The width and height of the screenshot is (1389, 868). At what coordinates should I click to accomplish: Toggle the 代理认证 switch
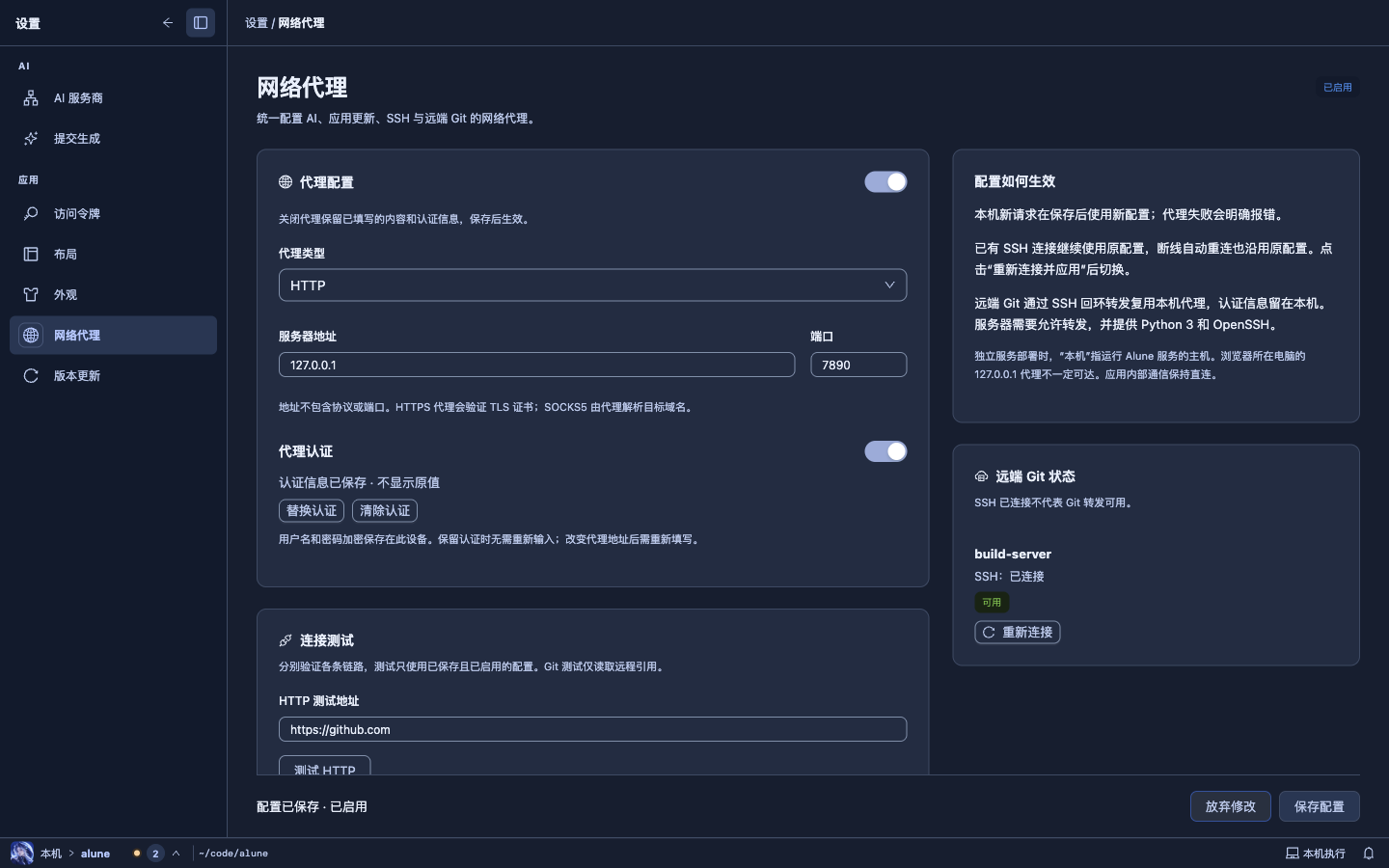(x=885, y=451)
